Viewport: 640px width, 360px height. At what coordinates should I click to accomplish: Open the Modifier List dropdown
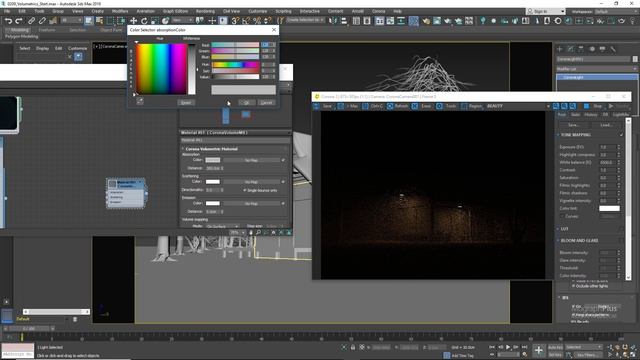coord(596,69)
